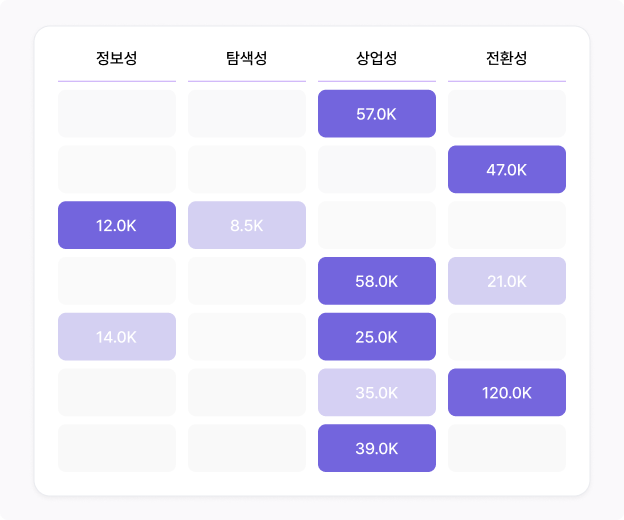Click the last empty cell under 탐색성
The image size is (624, 520).
pyautogui.click(x=247, y=448)
